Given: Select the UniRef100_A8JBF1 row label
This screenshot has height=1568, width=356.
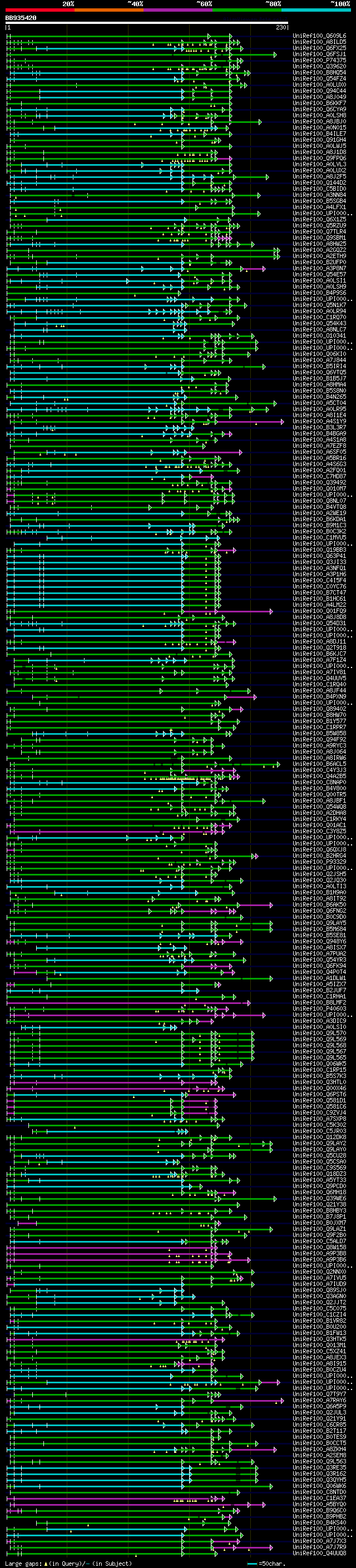Looking at the screenshot, I should pos(319,800).
